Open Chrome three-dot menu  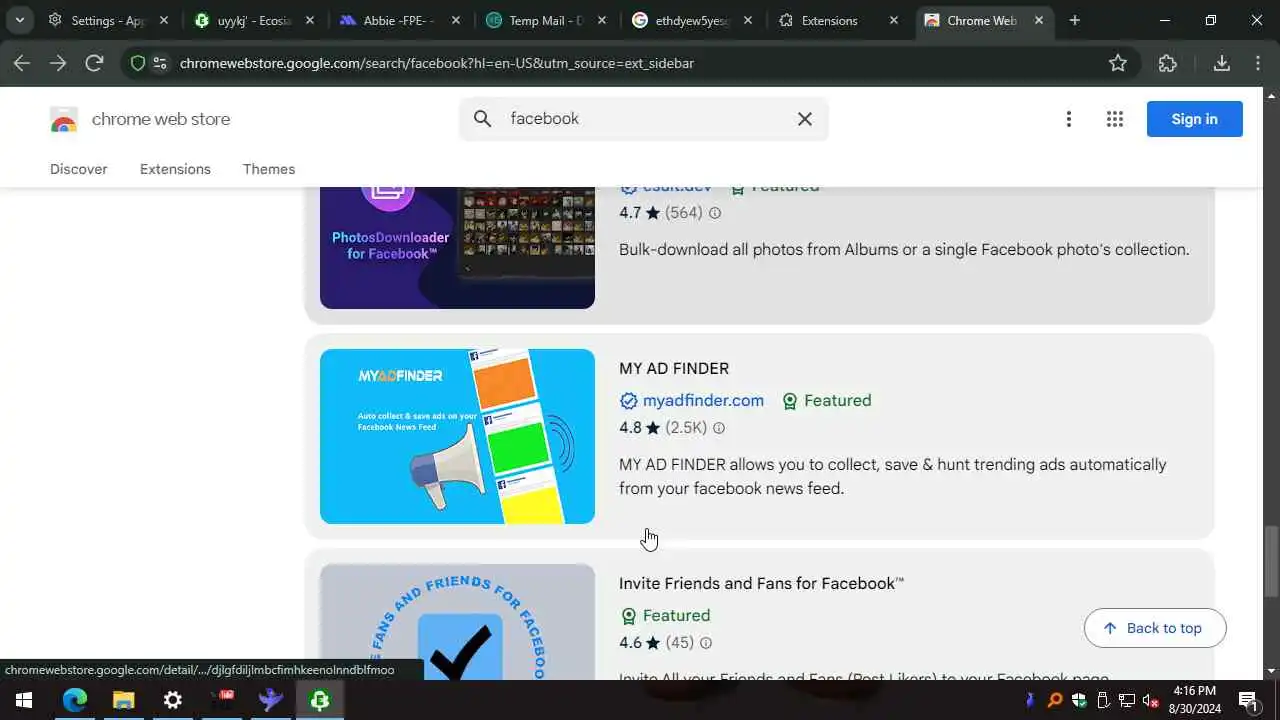pyautogui.click(x=1258, y=63)
